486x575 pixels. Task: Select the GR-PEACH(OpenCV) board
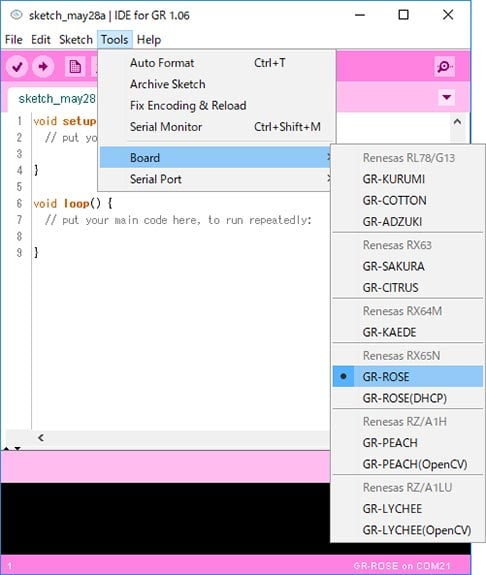click(x=408, y=464)
